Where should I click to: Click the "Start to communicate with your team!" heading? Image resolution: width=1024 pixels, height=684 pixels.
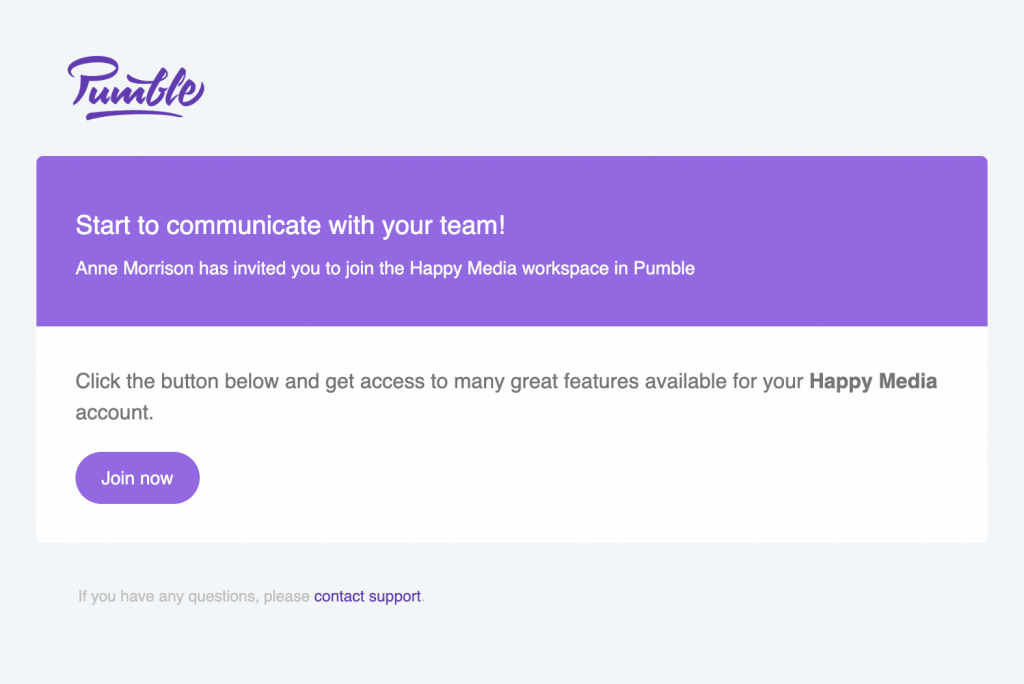[290, 225]
